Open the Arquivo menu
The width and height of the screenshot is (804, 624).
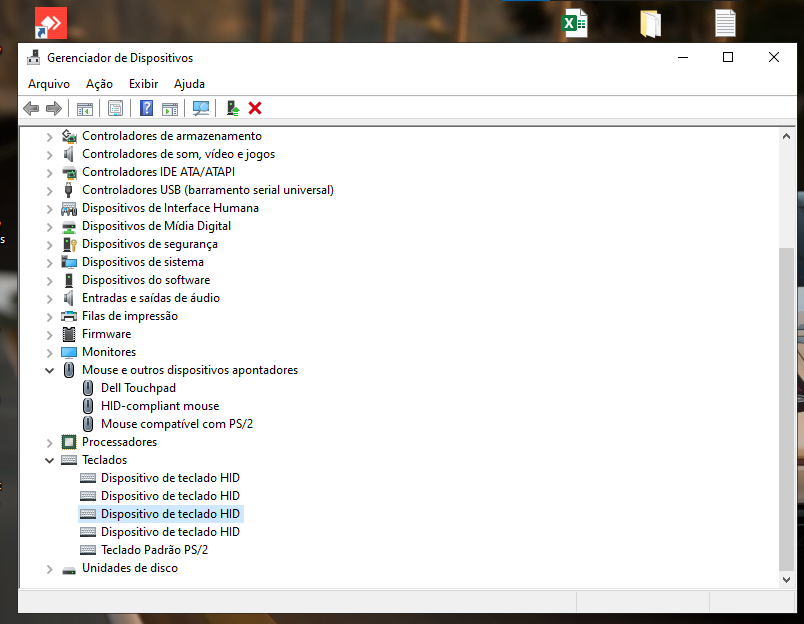(x=49, y=84)
